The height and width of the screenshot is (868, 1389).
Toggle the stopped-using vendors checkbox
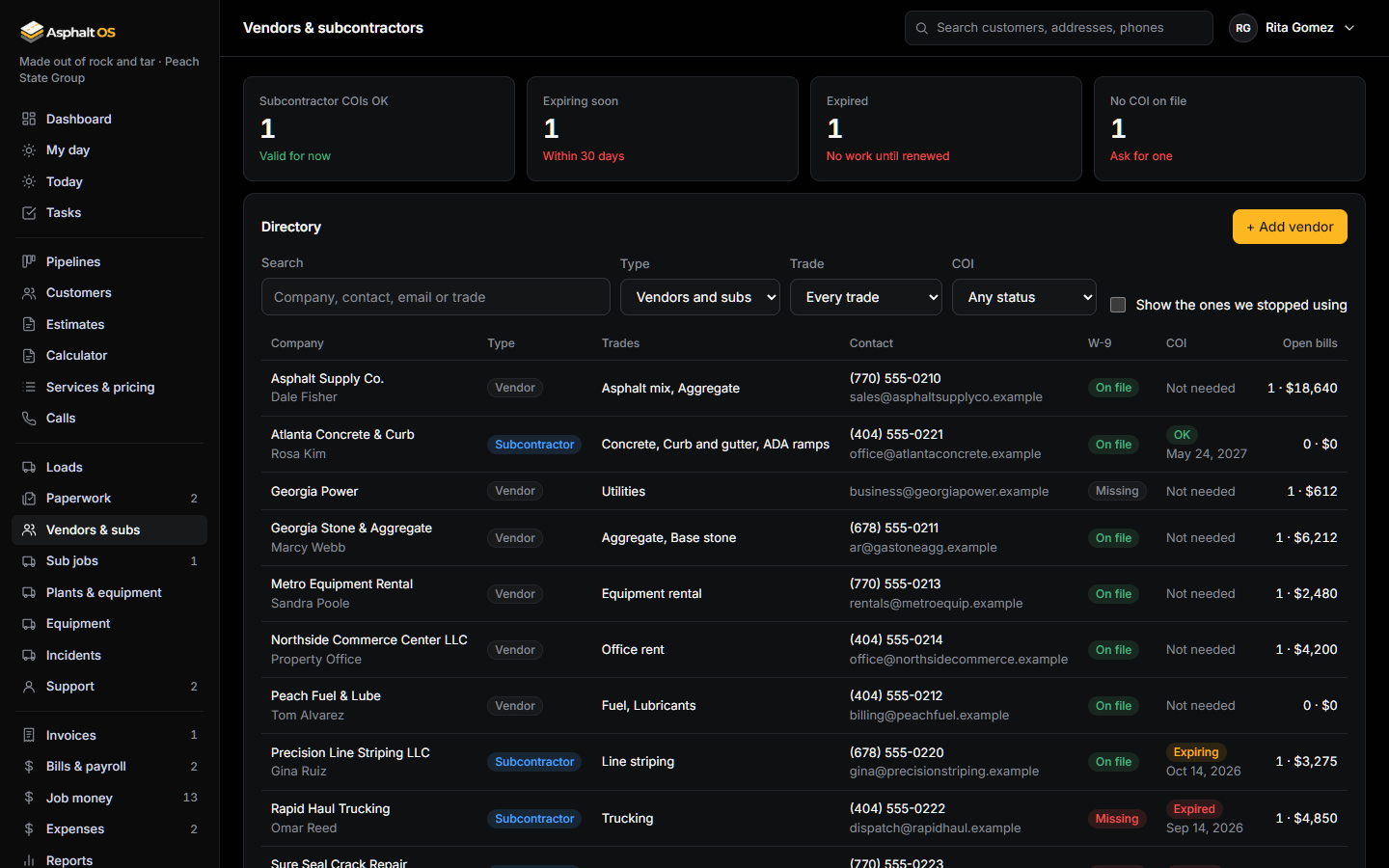click(x=1118, y=305)
